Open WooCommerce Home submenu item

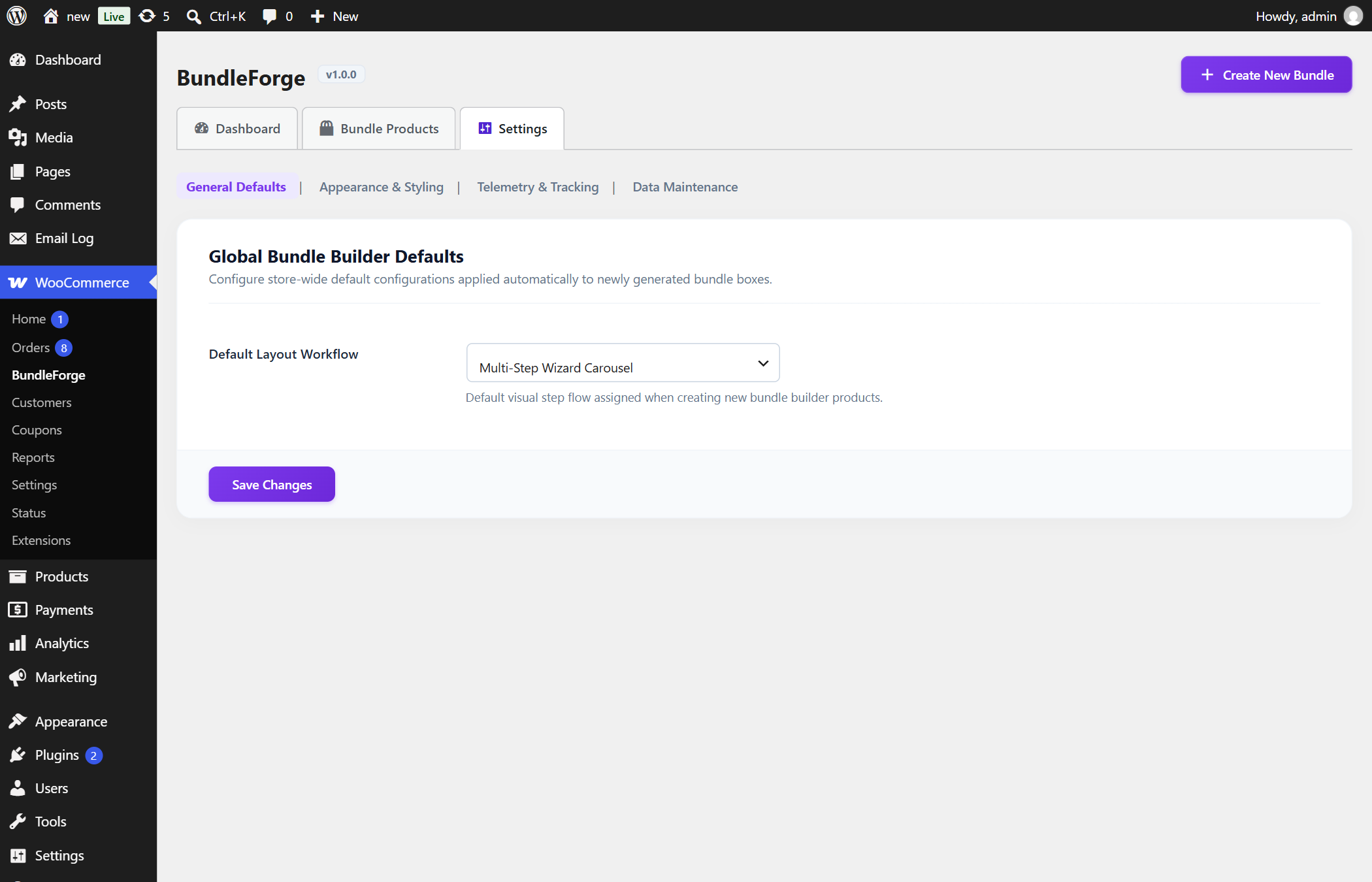point(29,319)
